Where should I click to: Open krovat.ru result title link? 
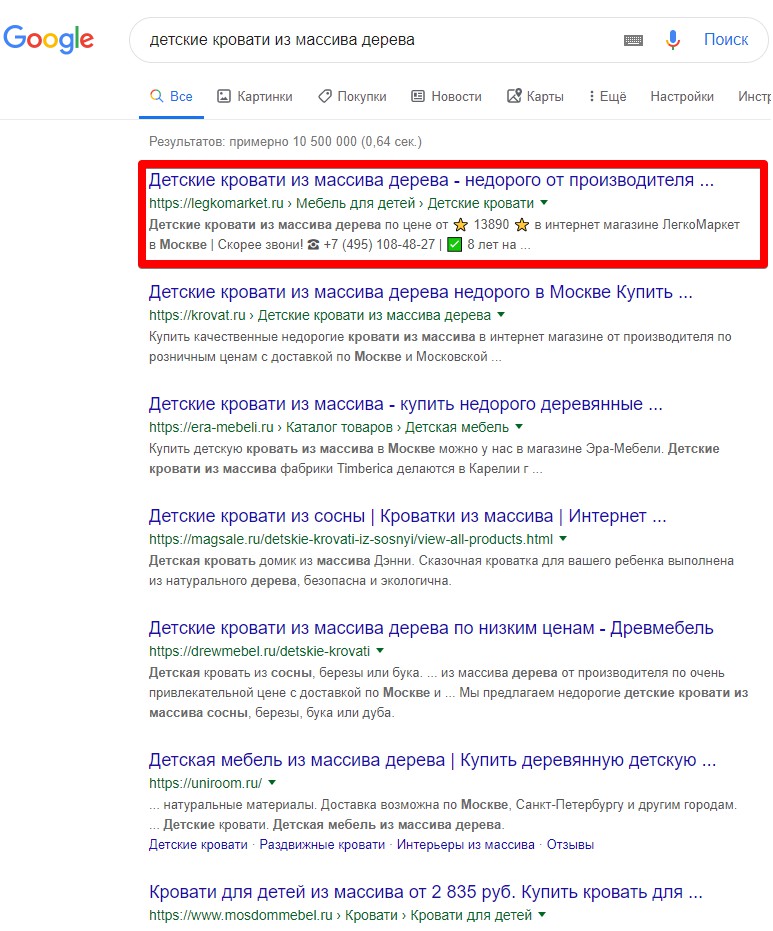point(420,292)
